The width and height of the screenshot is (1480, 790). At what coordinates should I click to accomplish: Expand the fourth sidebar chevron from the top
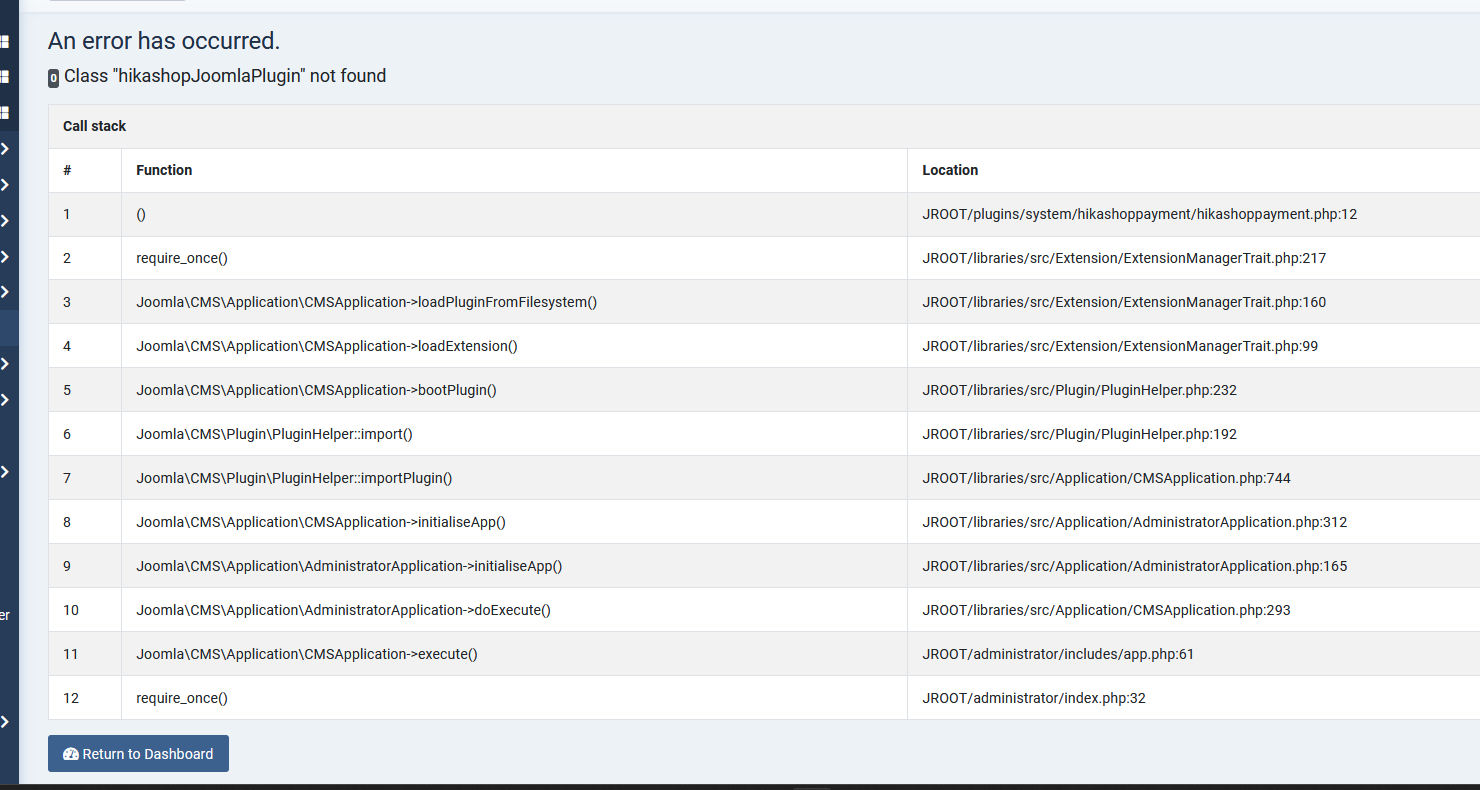click(5, 257)
